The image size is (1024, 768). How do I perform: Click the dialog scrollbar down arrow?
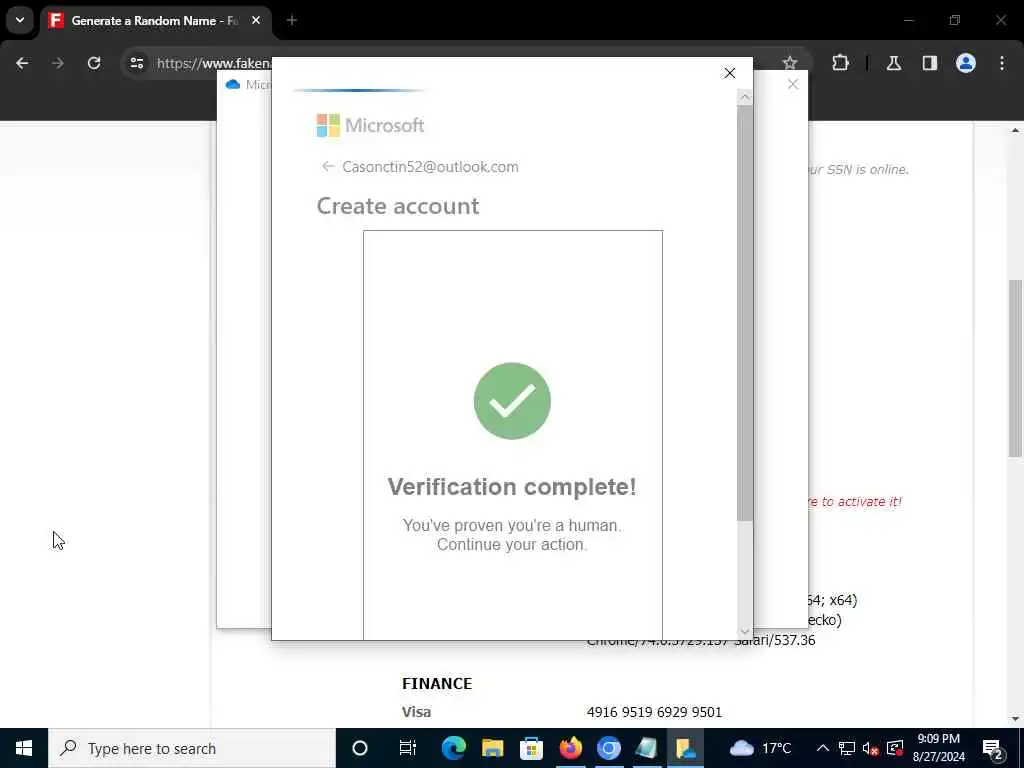[744, 632]
